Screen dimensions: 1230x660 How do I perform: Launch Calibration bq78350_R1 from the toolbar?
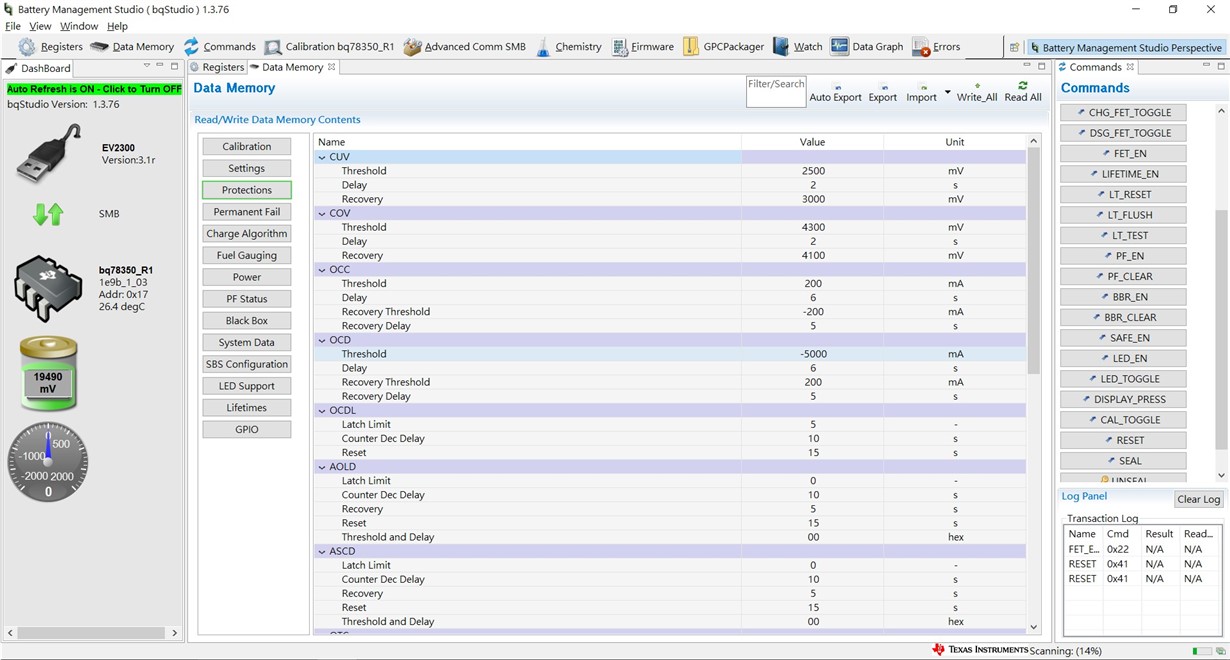(x=329, y=47)
